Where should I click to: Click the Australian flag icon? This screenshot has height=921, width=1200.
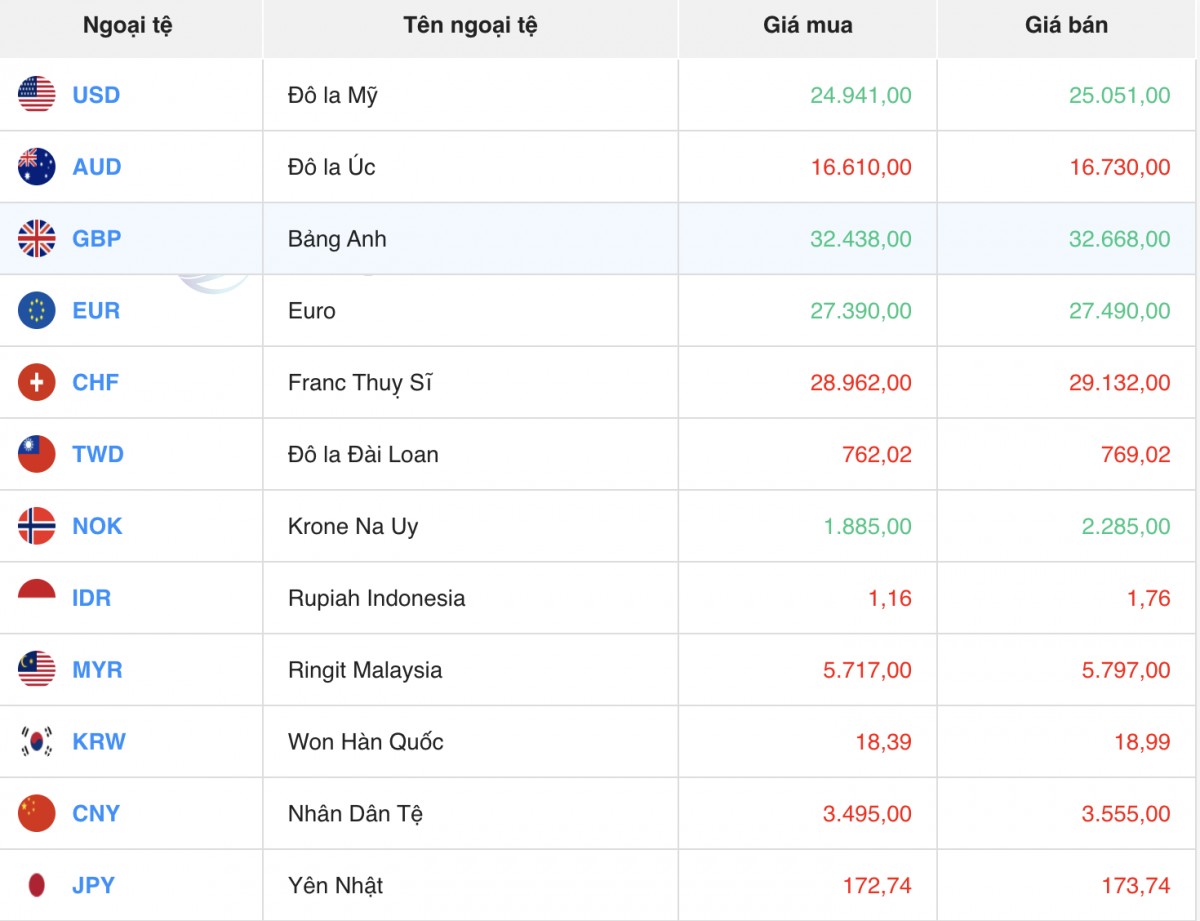click(x=37, y=167)
